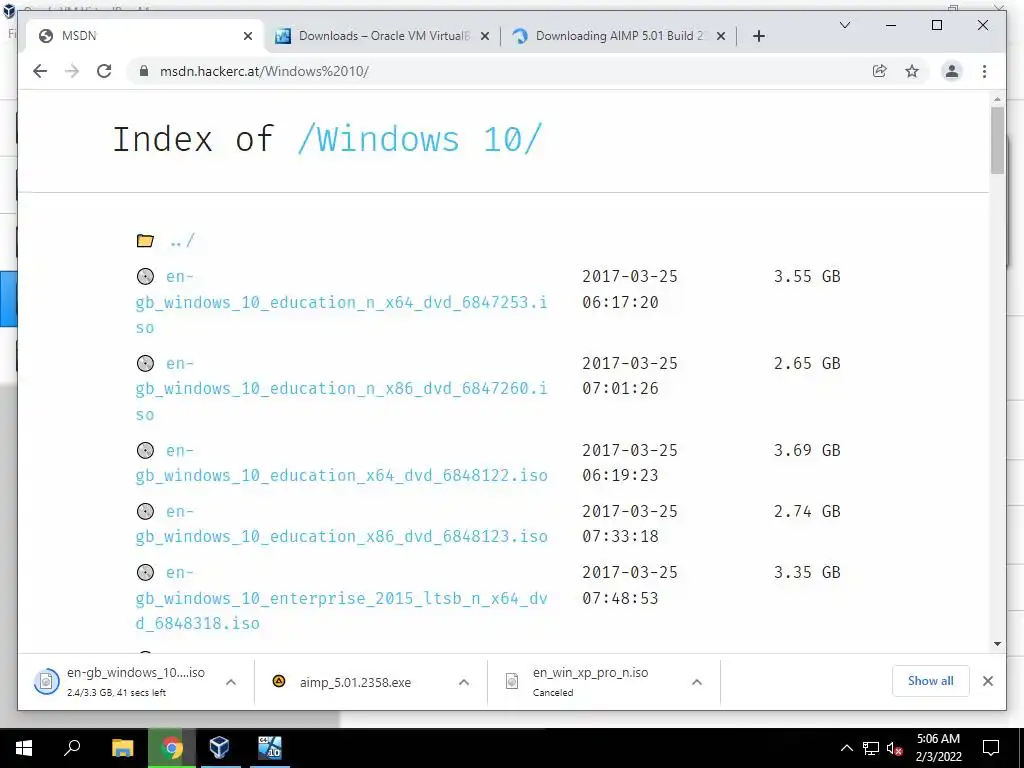
Task: Close the downloads bar
Action: [987, 681]
